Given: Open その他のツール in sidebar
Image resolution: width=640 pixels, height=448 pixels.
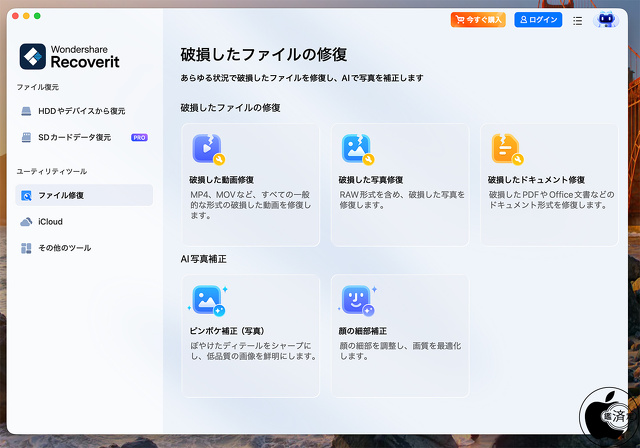Looking at the screenshot, I should click(x=84, y=248).
